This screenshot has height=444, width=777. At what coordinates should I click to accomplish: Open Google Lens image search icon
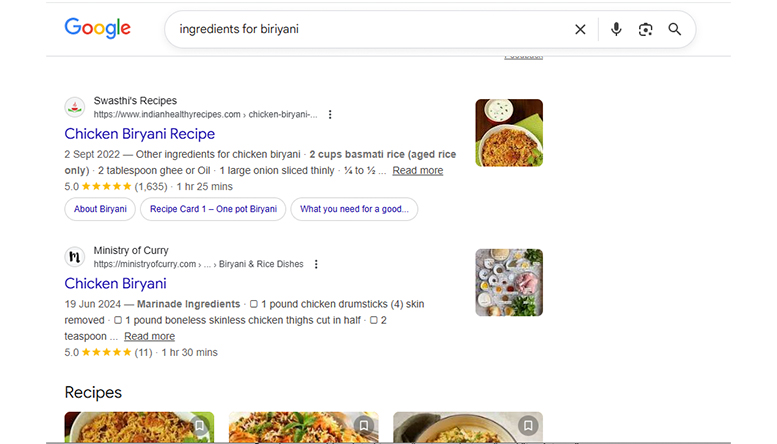[x=645, y=29]
